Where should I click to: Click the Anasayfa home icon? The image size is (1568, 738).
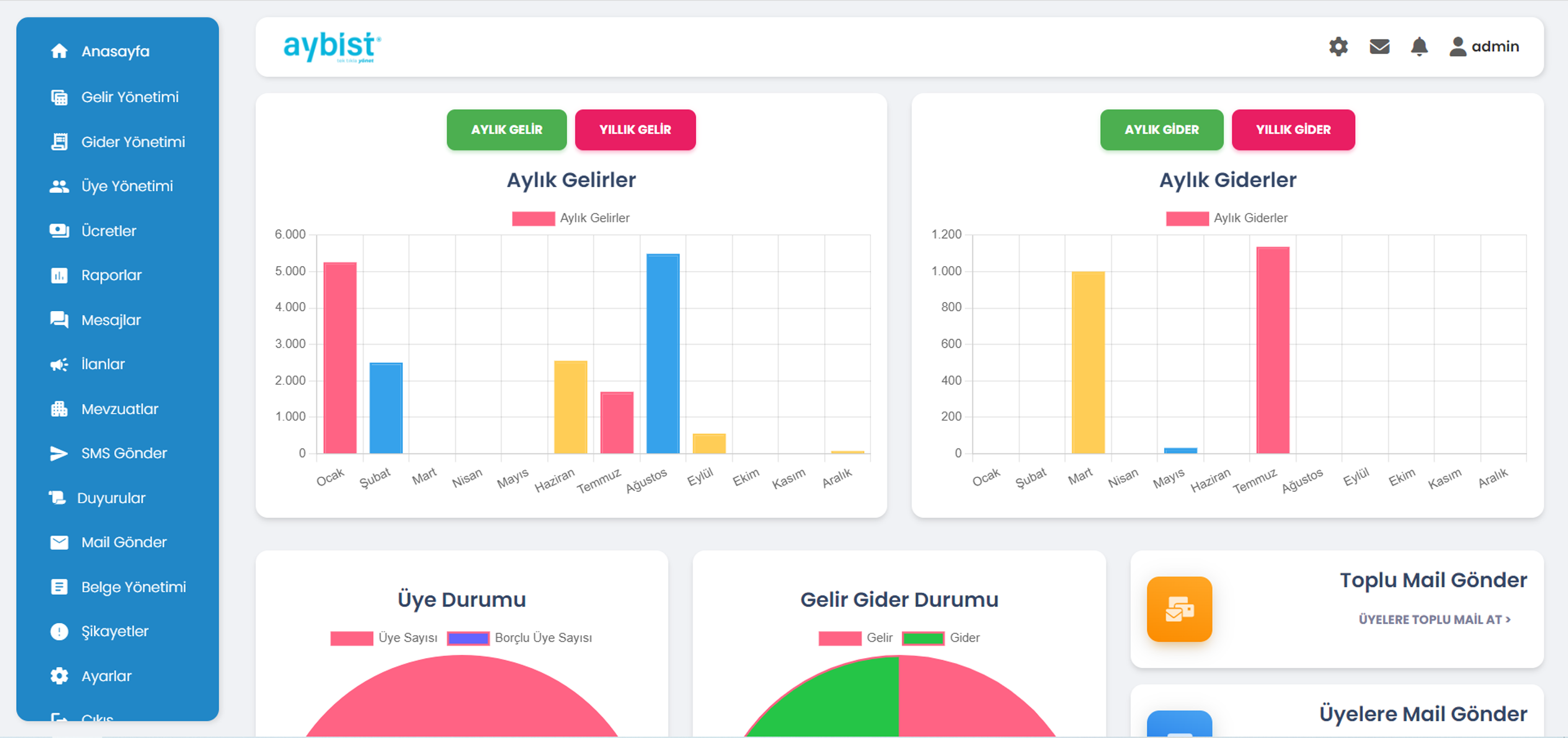pos(59,51)
